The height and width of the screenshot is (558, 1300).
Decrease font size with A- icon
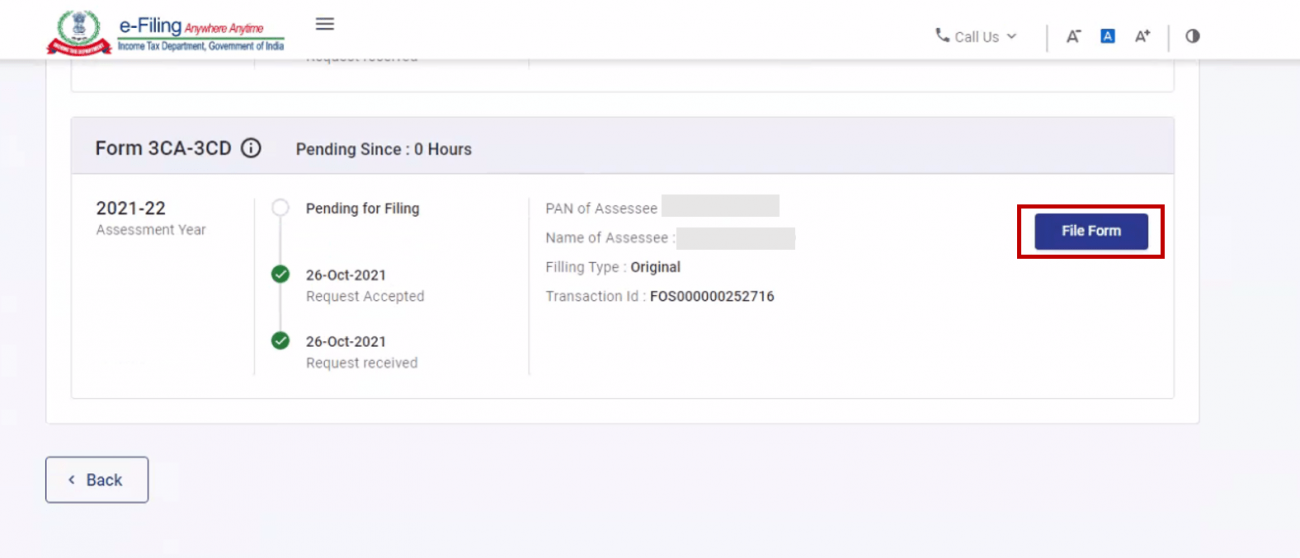pyautogui.click(x=1073, y=36)
